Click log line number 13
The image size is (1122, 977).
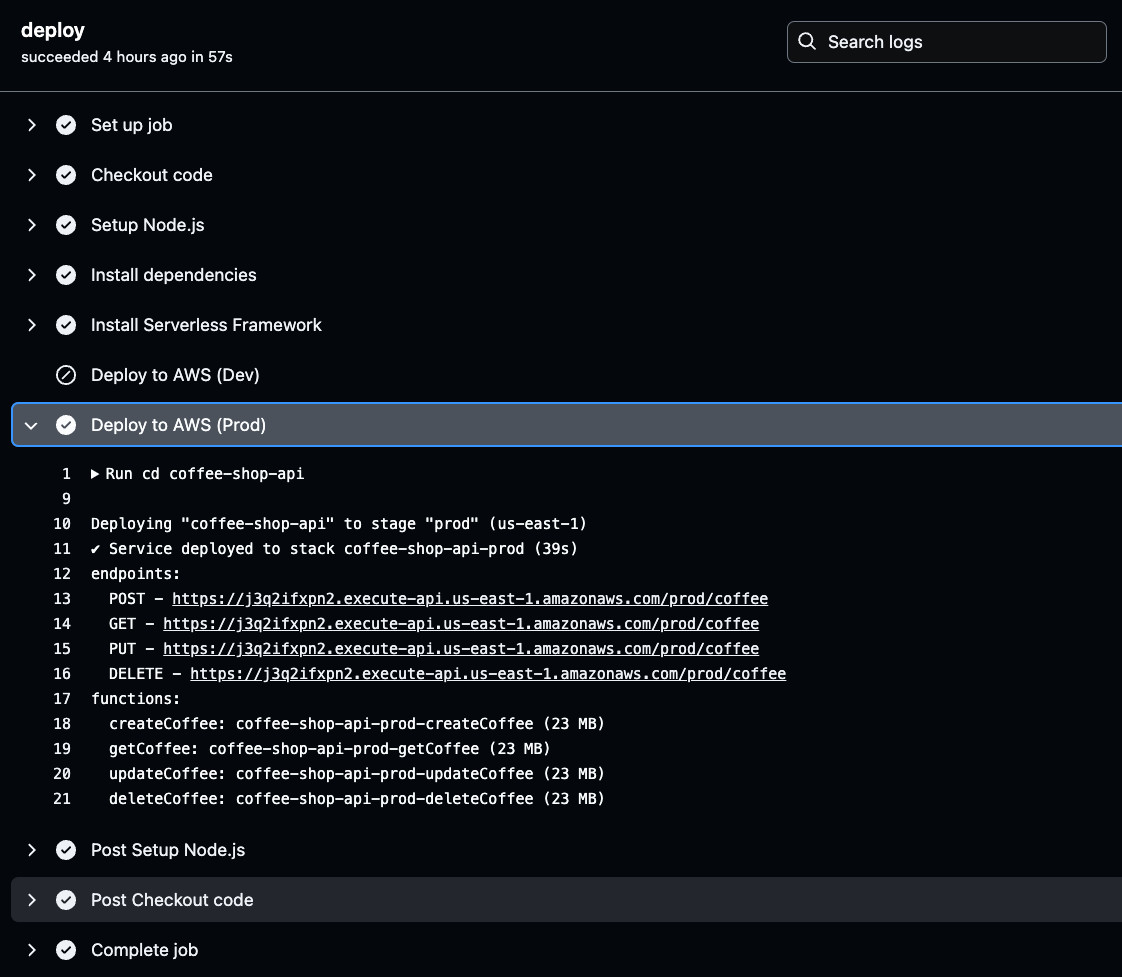pos(62,599)
